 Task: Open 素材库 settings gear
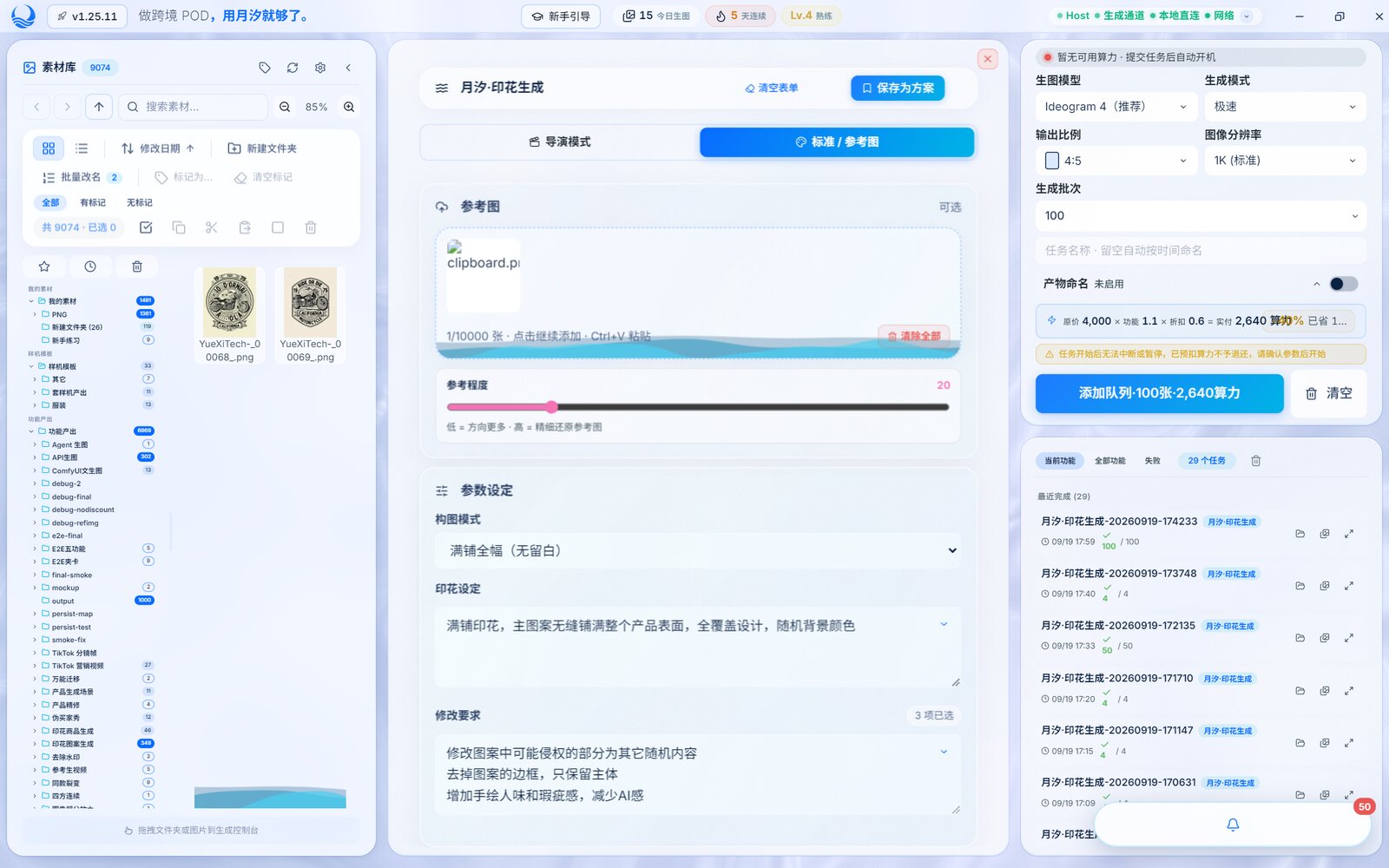320,68
